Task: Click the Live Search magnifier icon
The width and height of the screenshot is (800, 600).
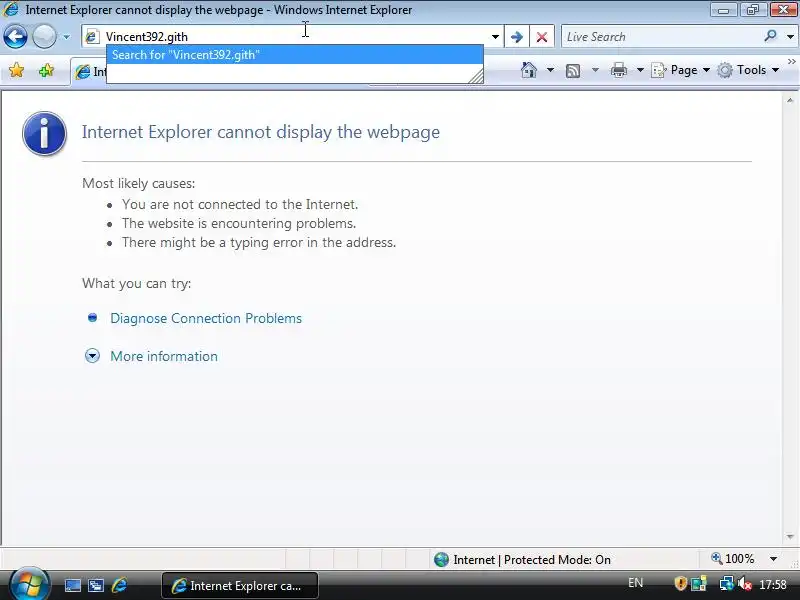Action: coord(770,36)
